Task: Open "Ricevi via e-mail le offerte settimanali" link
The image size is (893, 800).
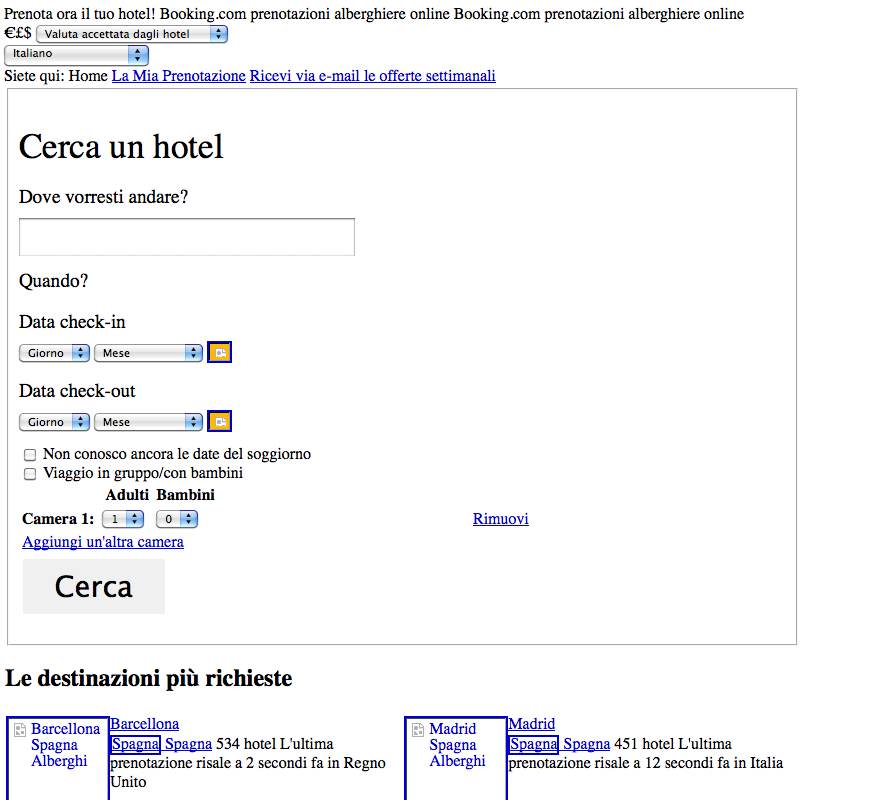Action: (x=372, y=76)
